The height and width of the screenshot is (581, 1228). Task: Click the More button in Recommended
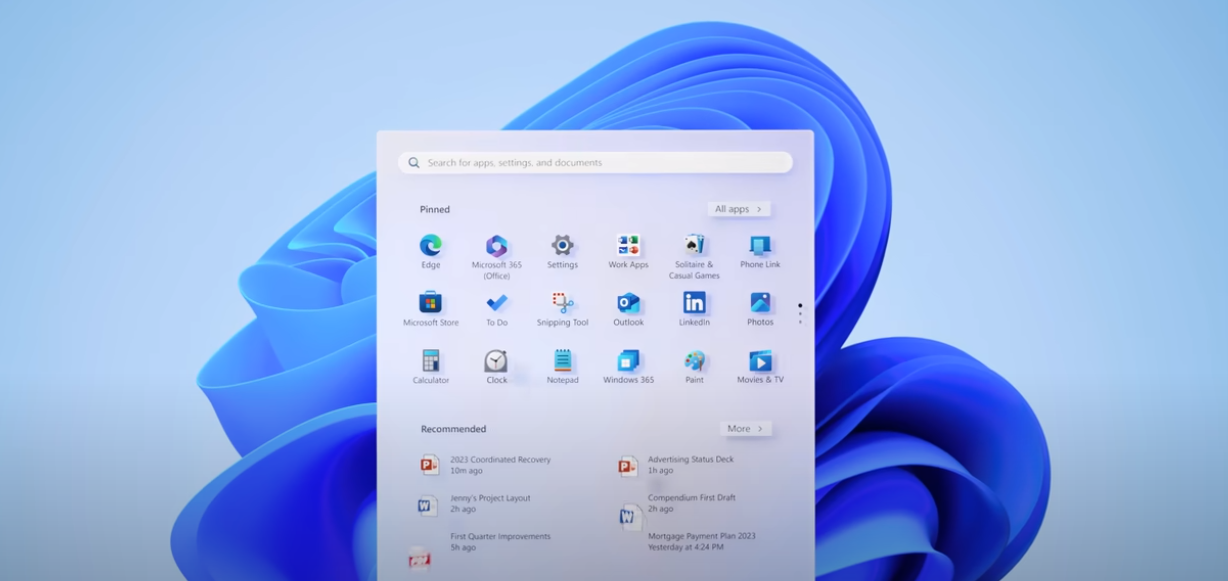[745, 428]
